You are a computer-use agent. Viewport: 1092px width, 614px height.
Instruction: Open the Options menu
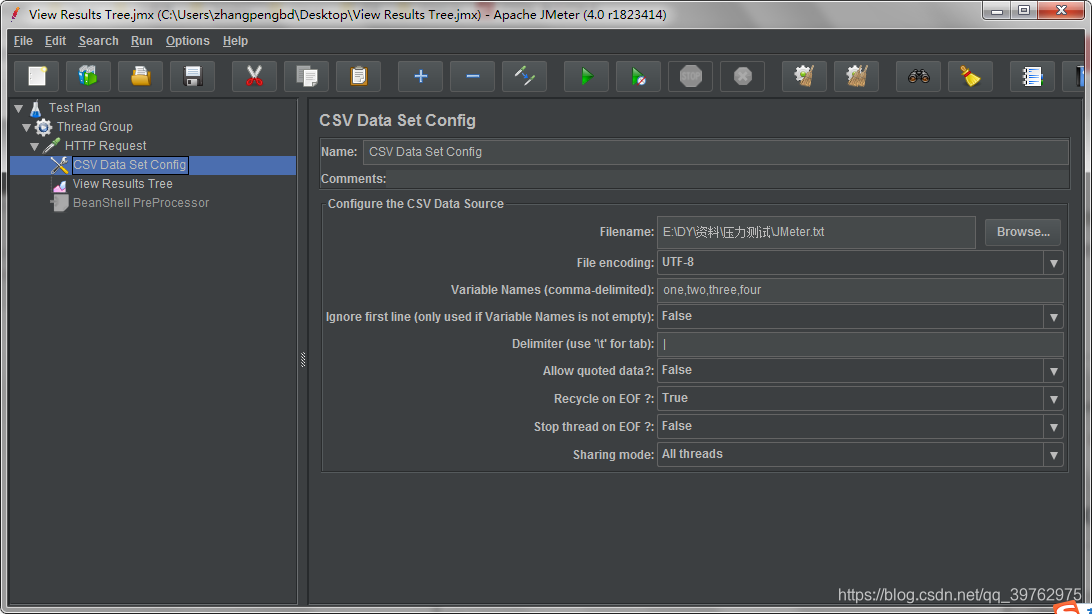click(187, 41)
